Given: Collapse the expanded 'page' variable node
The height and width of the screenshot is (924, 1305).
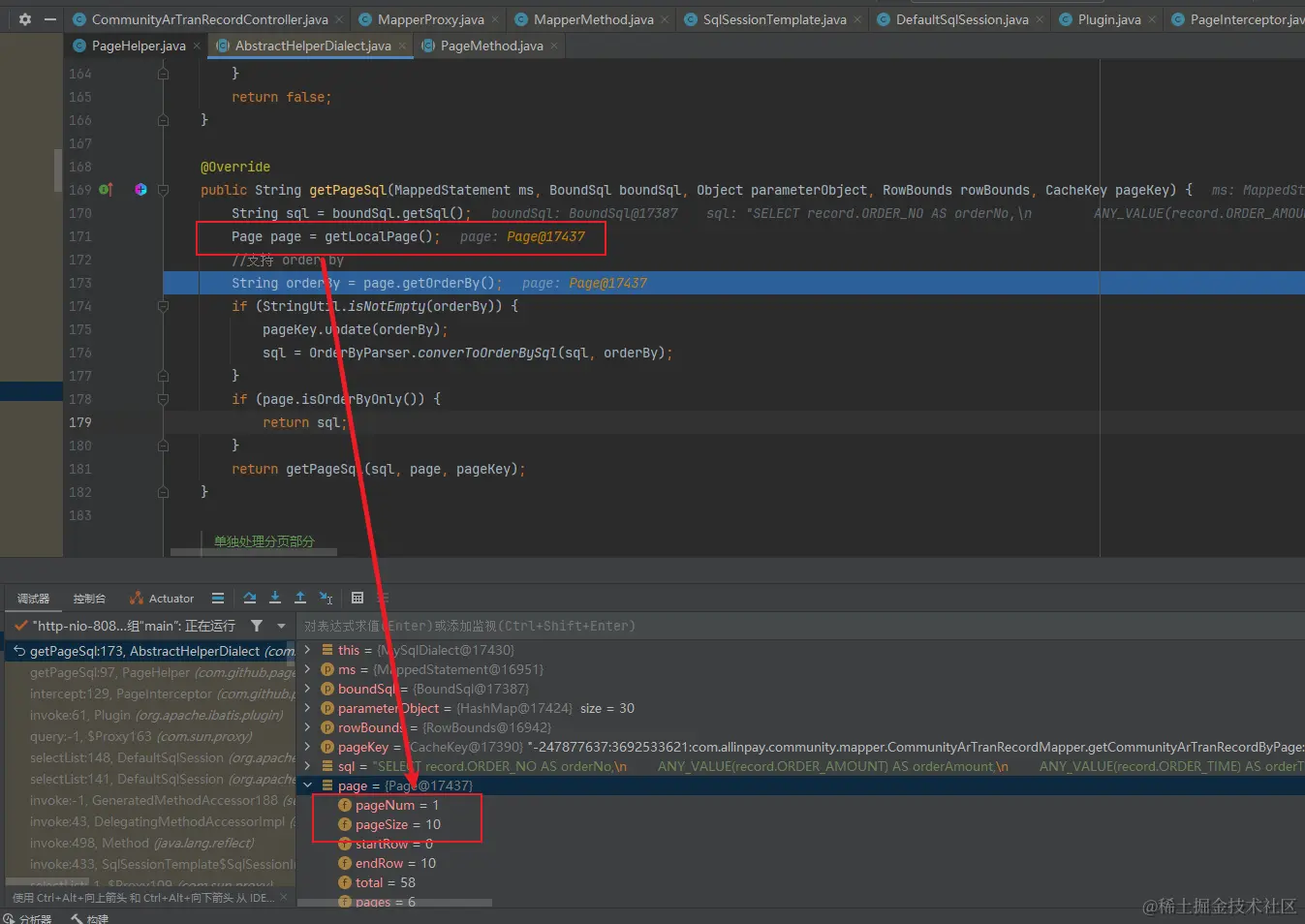Looking at the screenshot, I should pyautogui.click(x=308, y=785).
